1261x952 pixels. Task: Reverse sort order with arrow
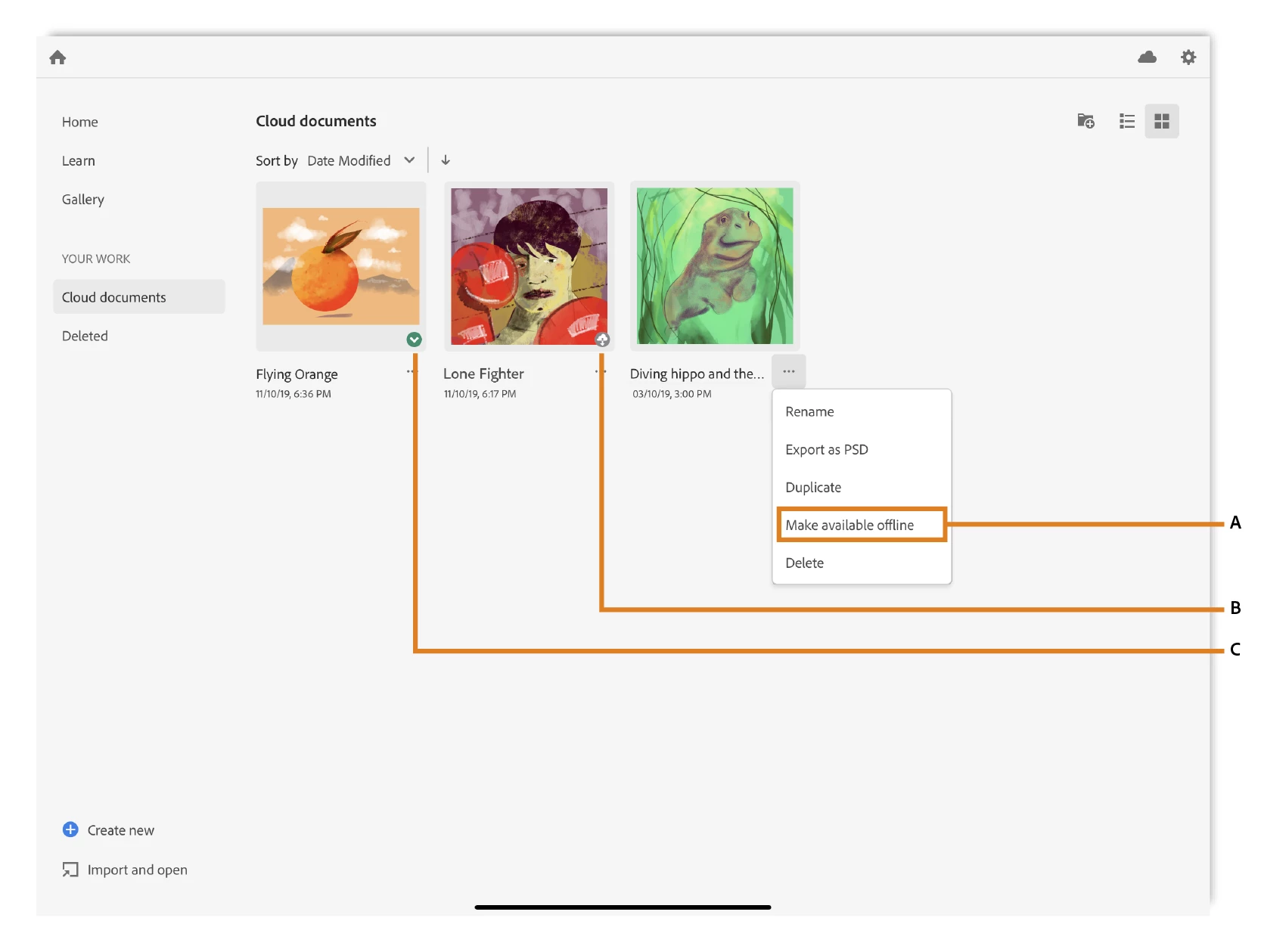(446, 160)
